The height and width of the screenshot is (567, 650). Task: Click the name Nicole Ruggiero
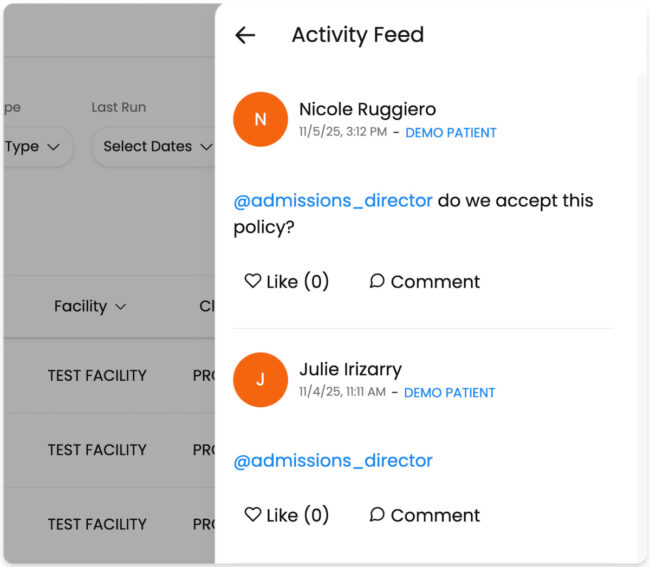click(367, 109)
